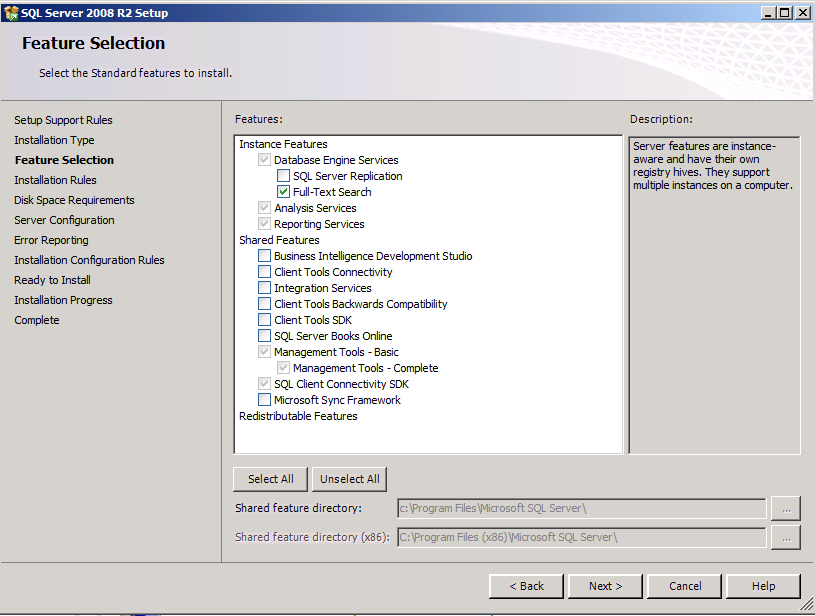Select the Error Reporting step
Viewport: 815px width, 616px height.
(x=51, y=240)
